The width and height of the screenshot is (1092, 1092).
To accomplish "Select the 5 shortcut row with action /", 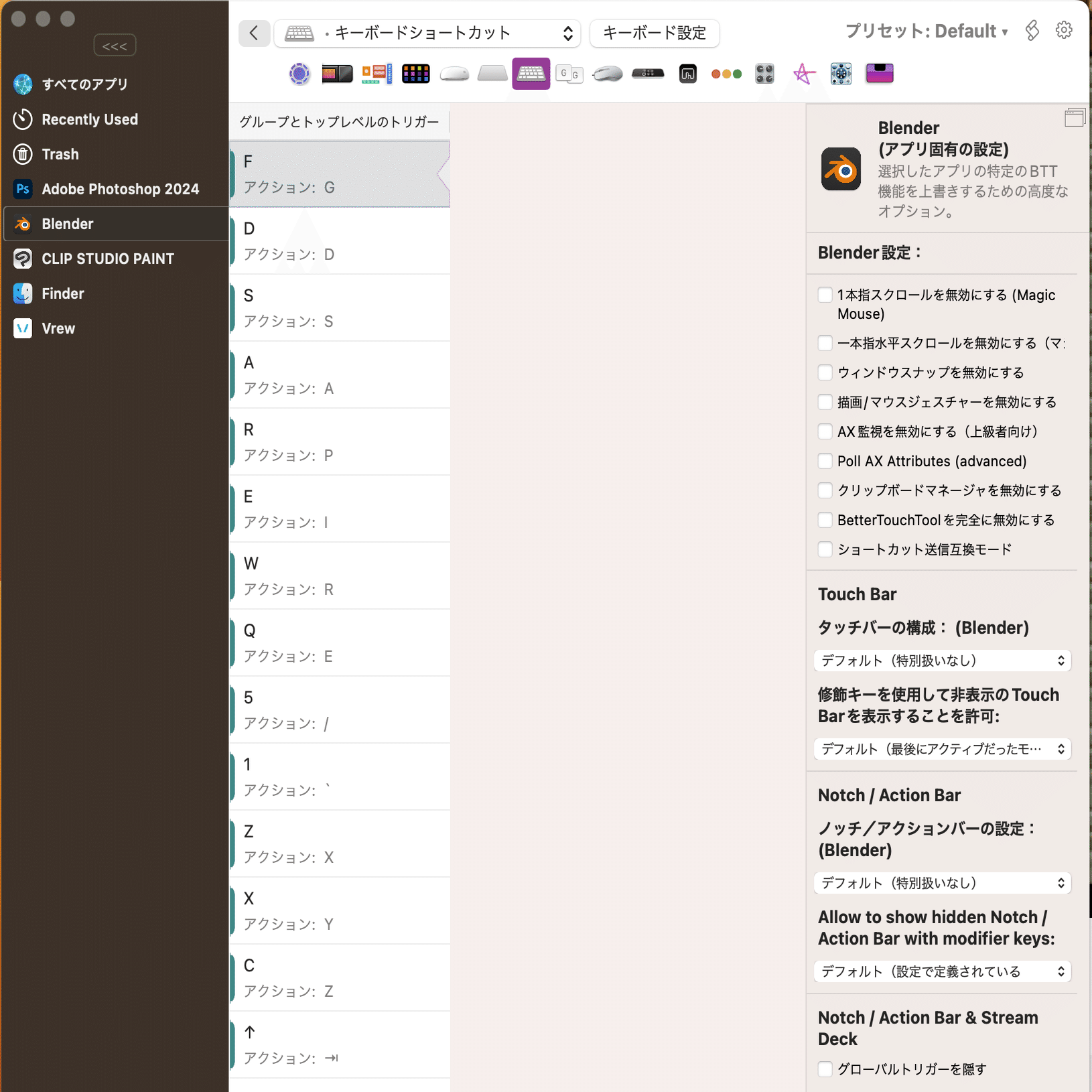I will point(340,710).
